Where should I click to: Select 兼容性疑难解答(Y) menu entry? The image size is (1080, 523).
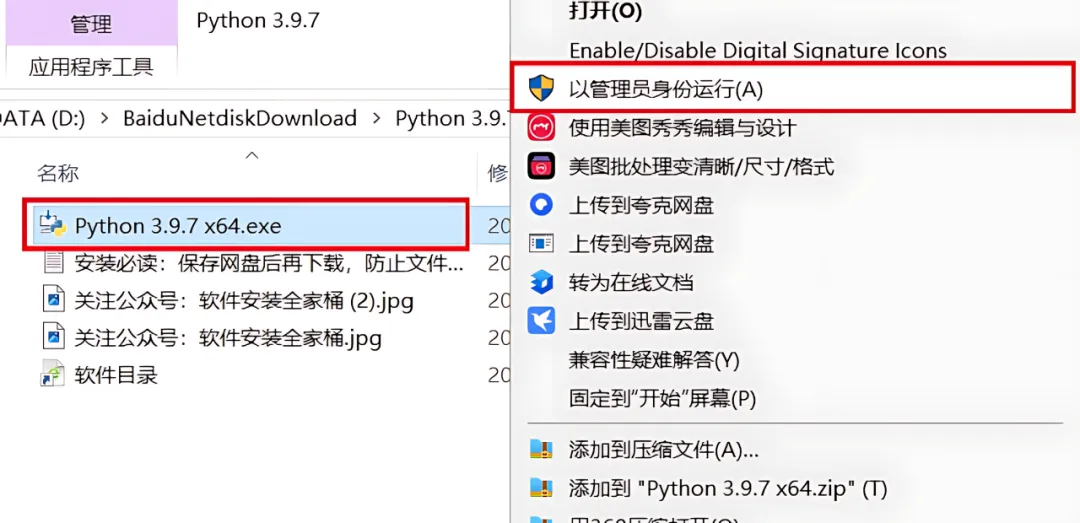click(654, 360)
